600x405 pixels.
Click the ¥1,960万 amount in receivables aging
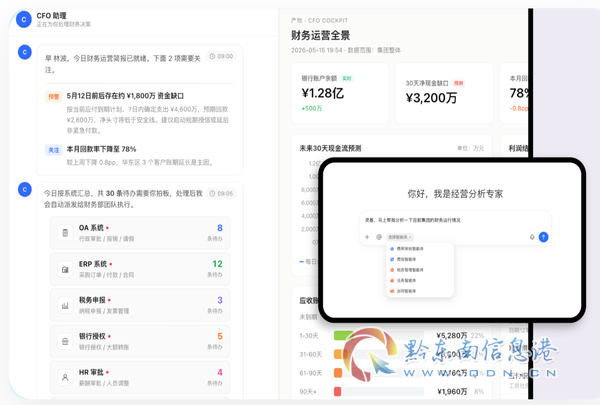click(x=452, y=392)
